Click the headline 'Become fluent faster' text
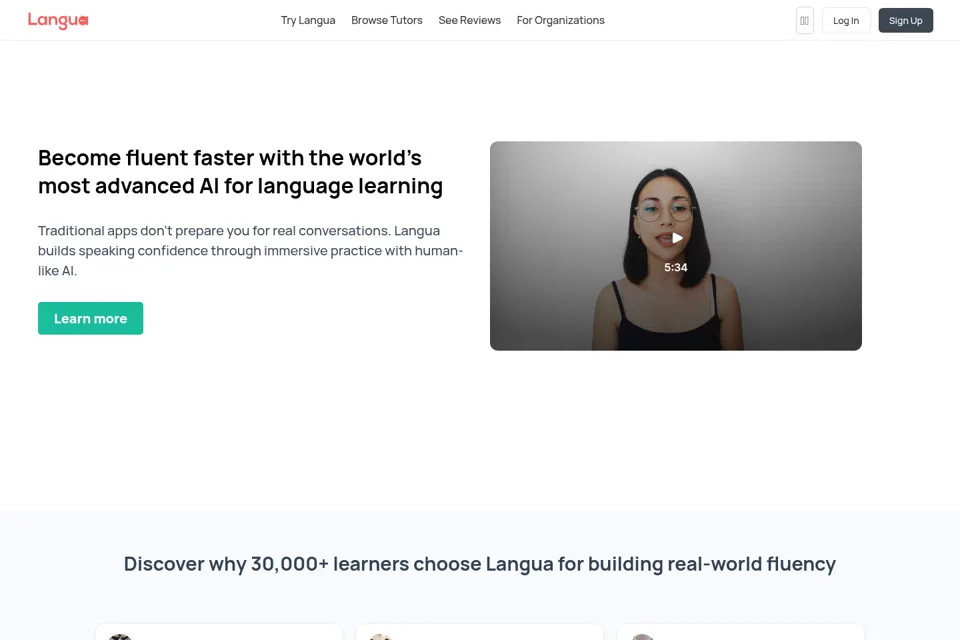The width and height of the screenshot is (960, 640). [240, 172]
